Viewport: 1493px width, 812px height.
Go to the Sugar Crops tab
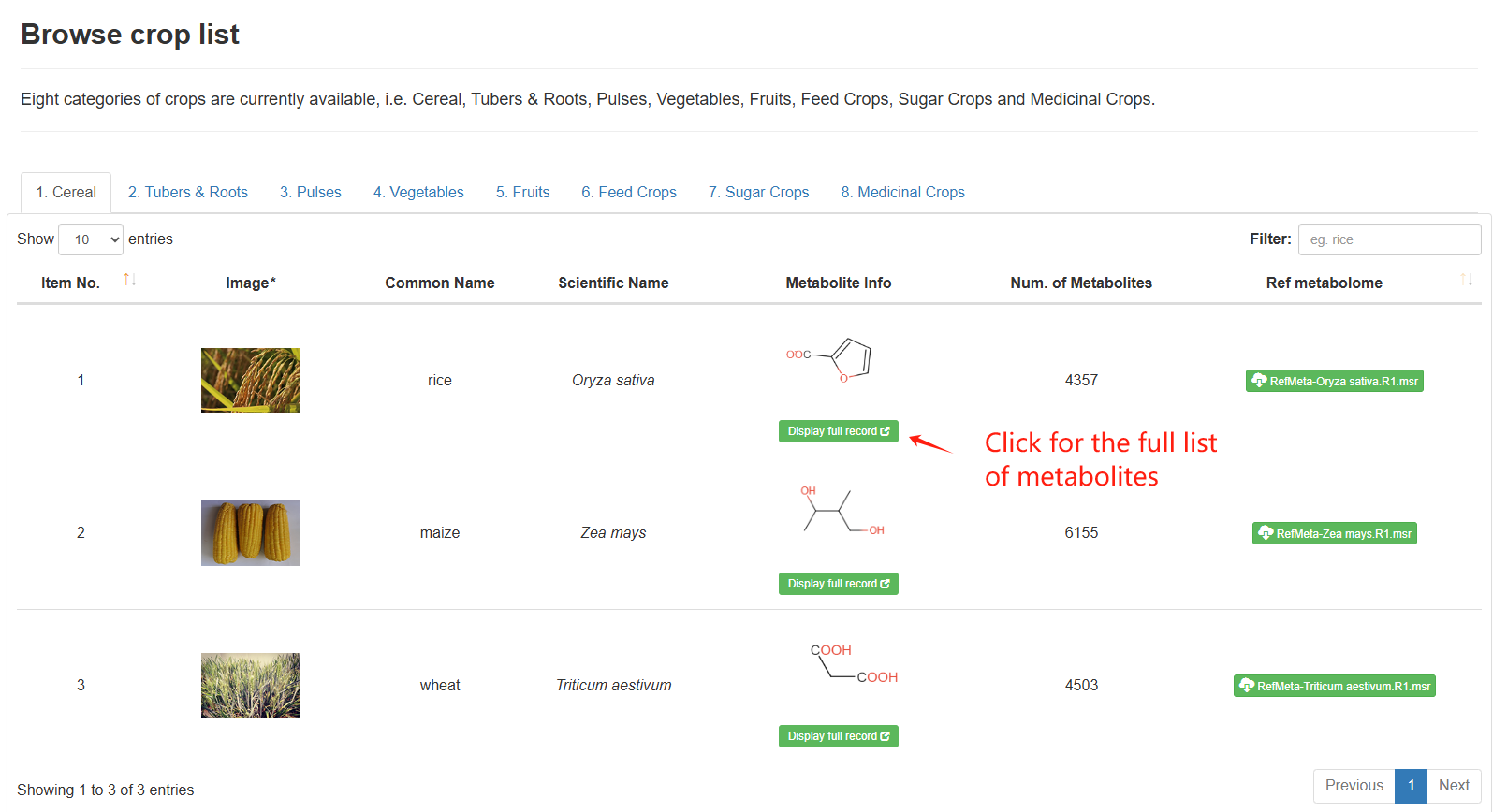[758, 193]
